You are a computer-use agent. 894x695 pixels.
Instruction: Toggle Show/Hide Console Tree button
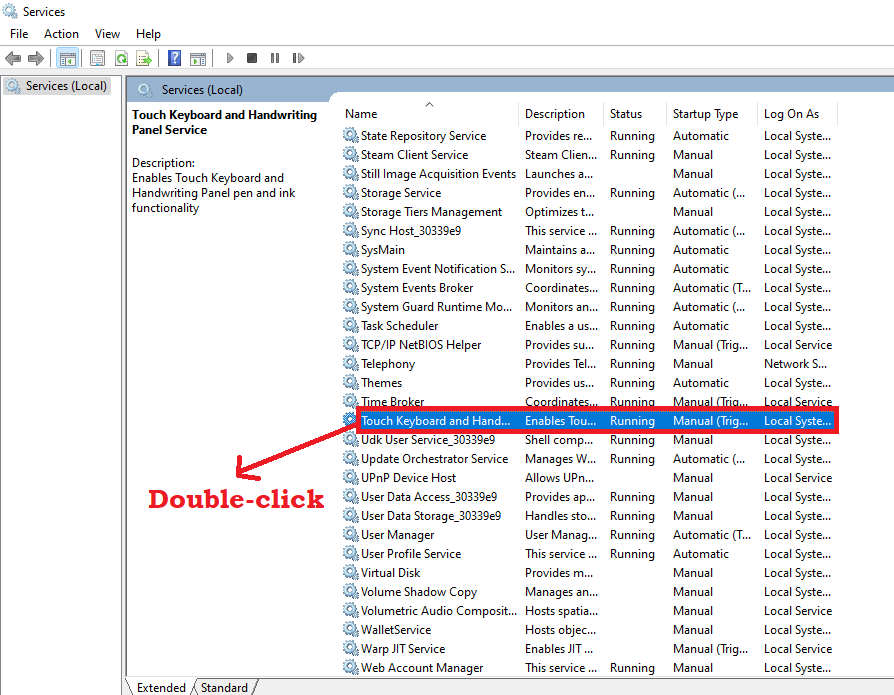coord(68,59)
